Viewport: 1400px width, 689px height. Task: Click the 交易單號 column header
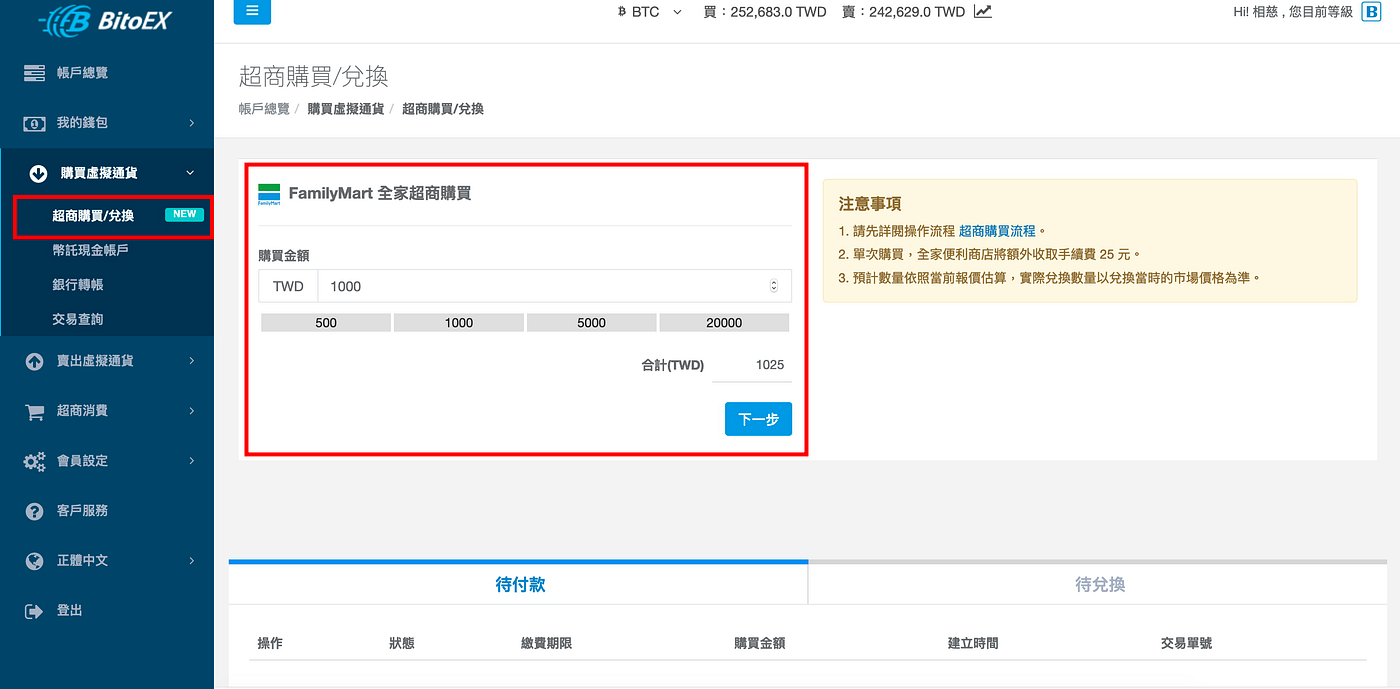tap(1186, 643)
